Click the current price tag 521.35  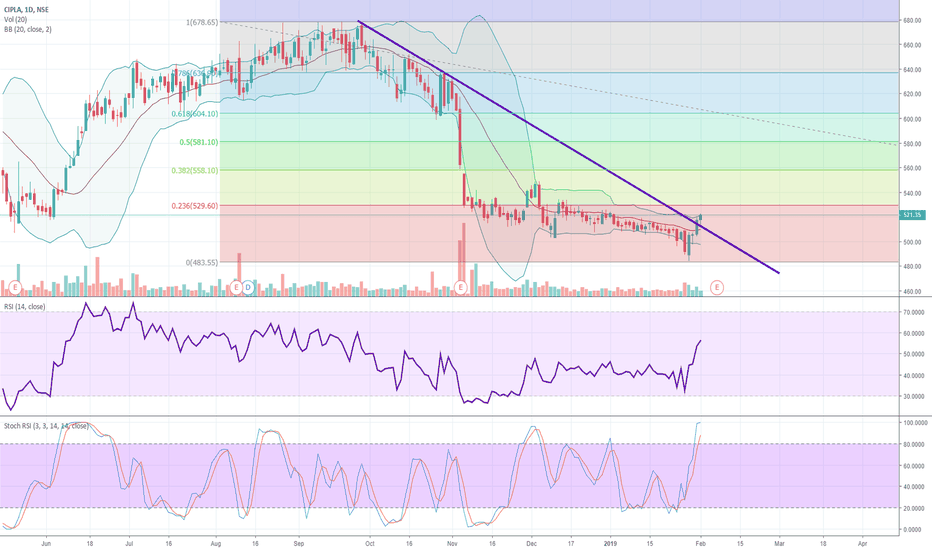[x=912, y=215]
